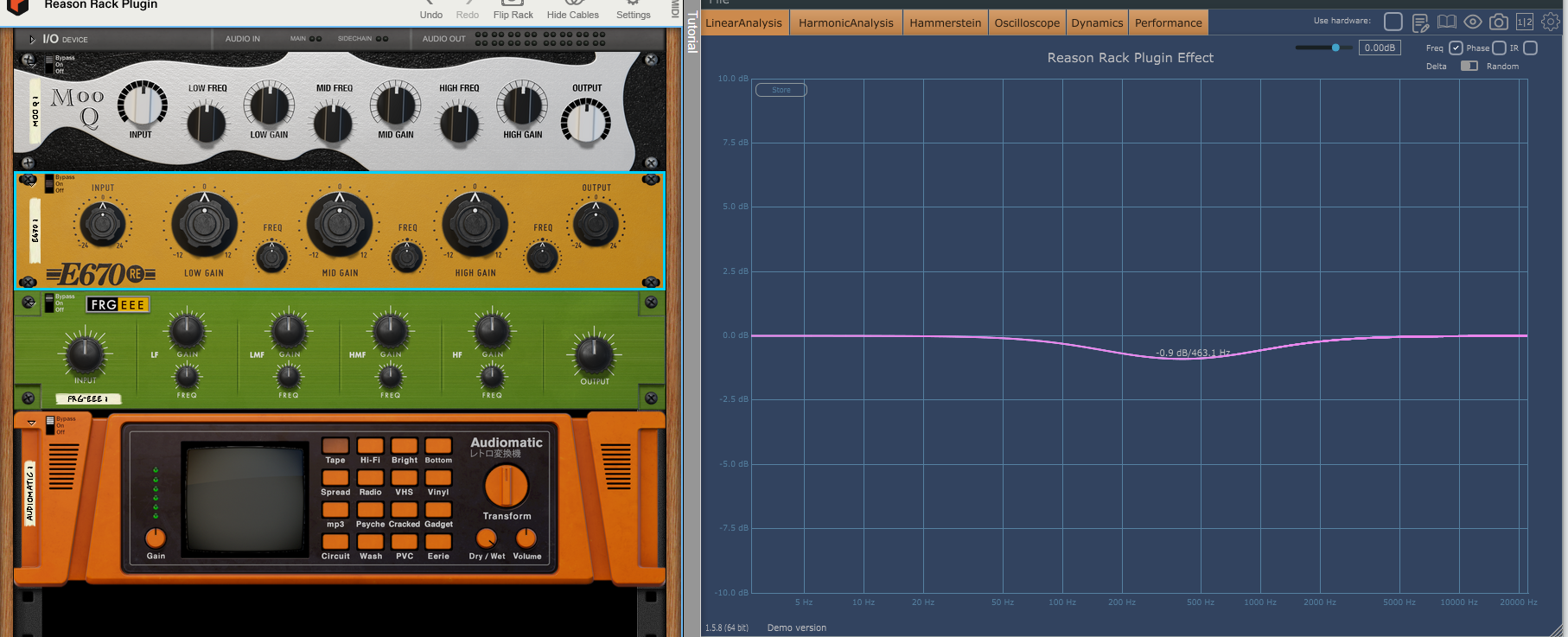Image resolution: width=1568 pixels, height=637 pixels.
Task: Switch to the LinearAnalysis tab
Action: click(x=744, y=22)
